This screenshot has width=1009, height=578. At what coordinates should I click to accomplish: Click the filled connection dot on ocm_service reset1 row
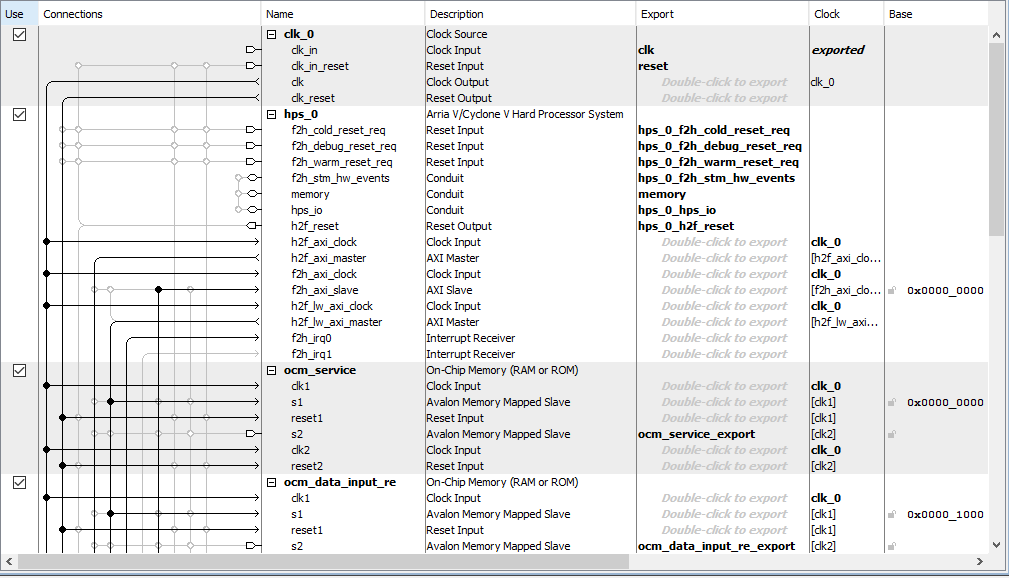(62, 418)
